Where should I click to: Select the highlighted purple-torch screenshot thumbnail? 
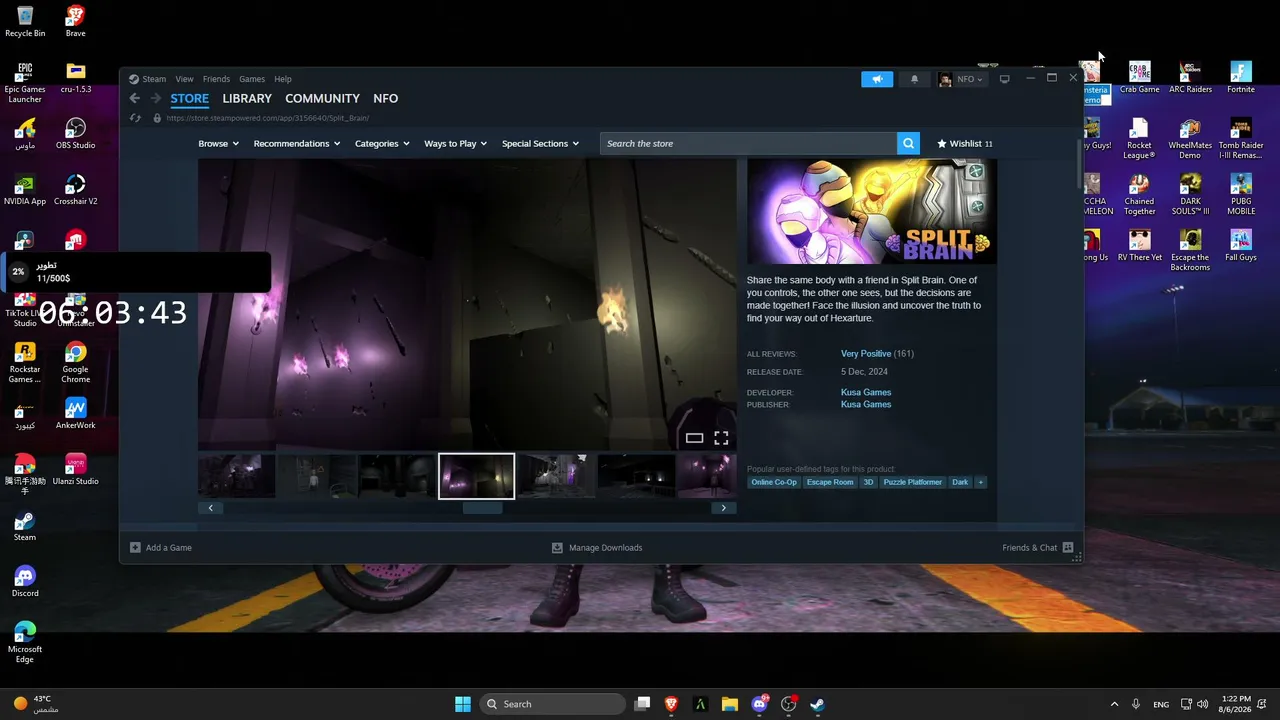477,476
